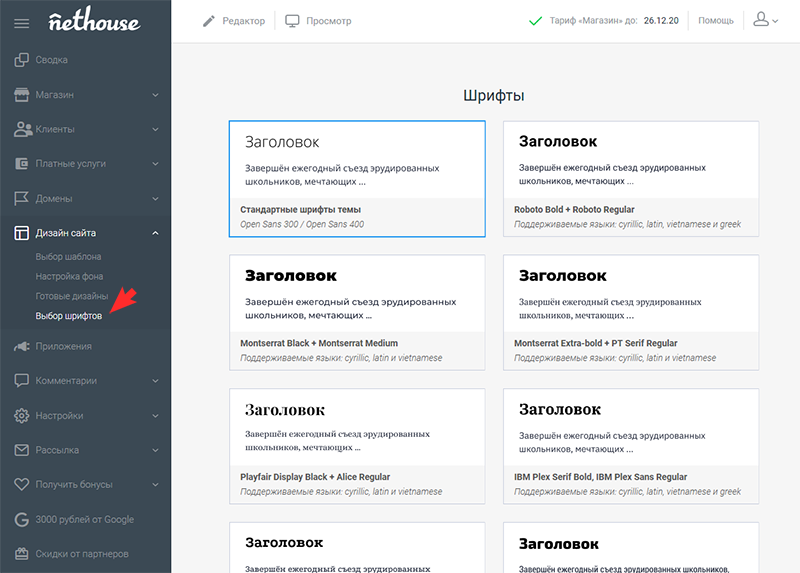Image resolution: width=800 pixels, height=573 pixels.
Task: Open Выбор шаблона submenu item
Action: pyautogui.click(x=68, y=257)
